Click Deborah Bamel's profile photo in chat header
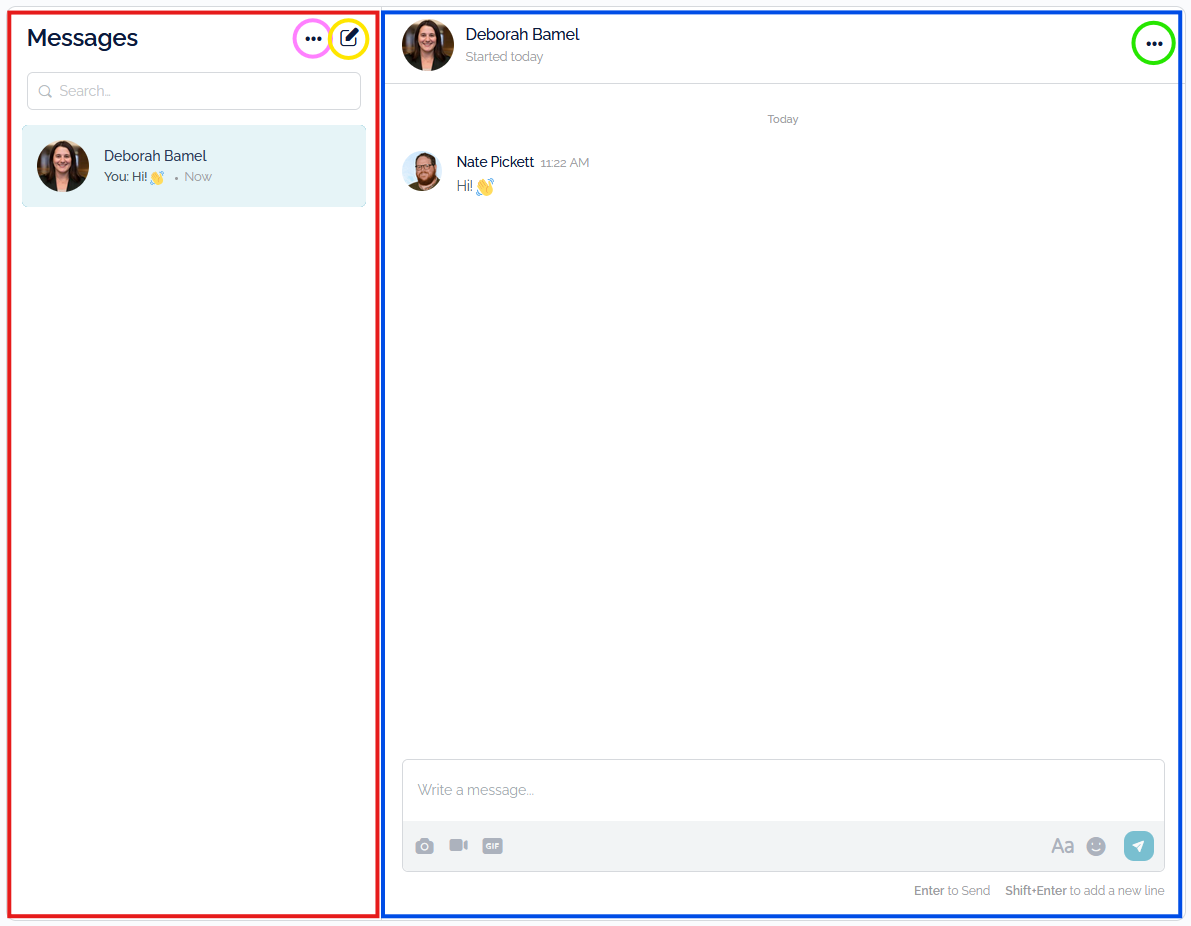 coord(428,45)
